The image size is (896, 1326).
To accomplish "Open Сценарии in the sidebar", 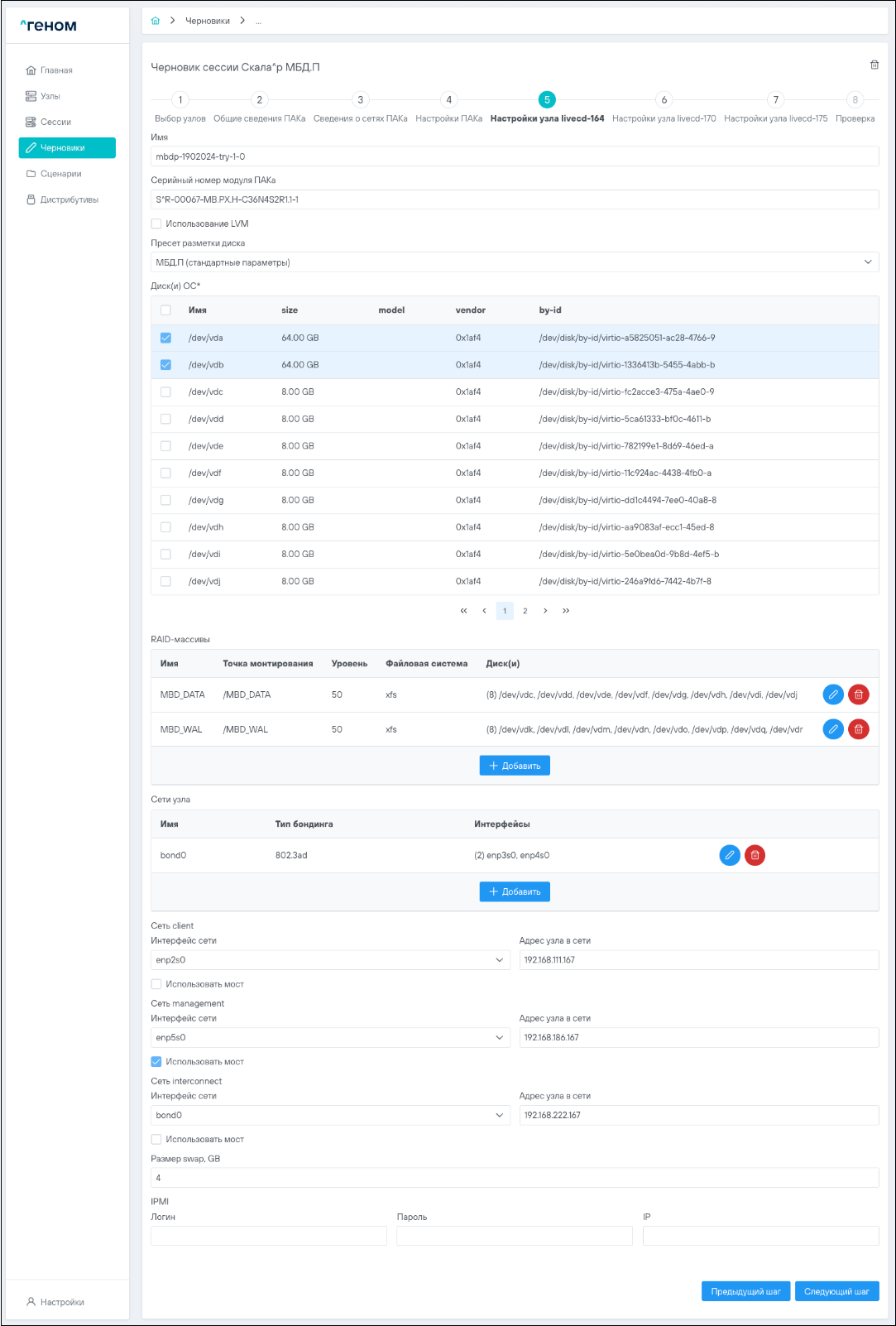I will coord(60,174).
